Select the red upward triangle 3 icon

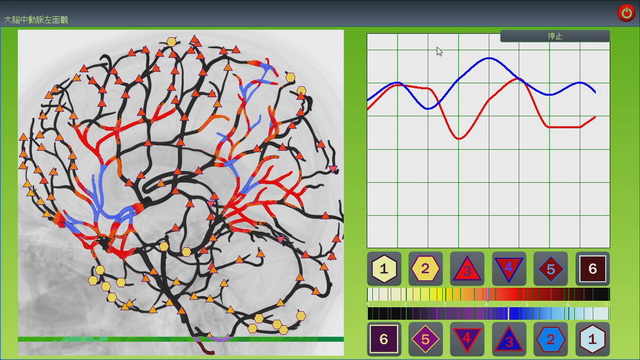(x=467, y=269)
